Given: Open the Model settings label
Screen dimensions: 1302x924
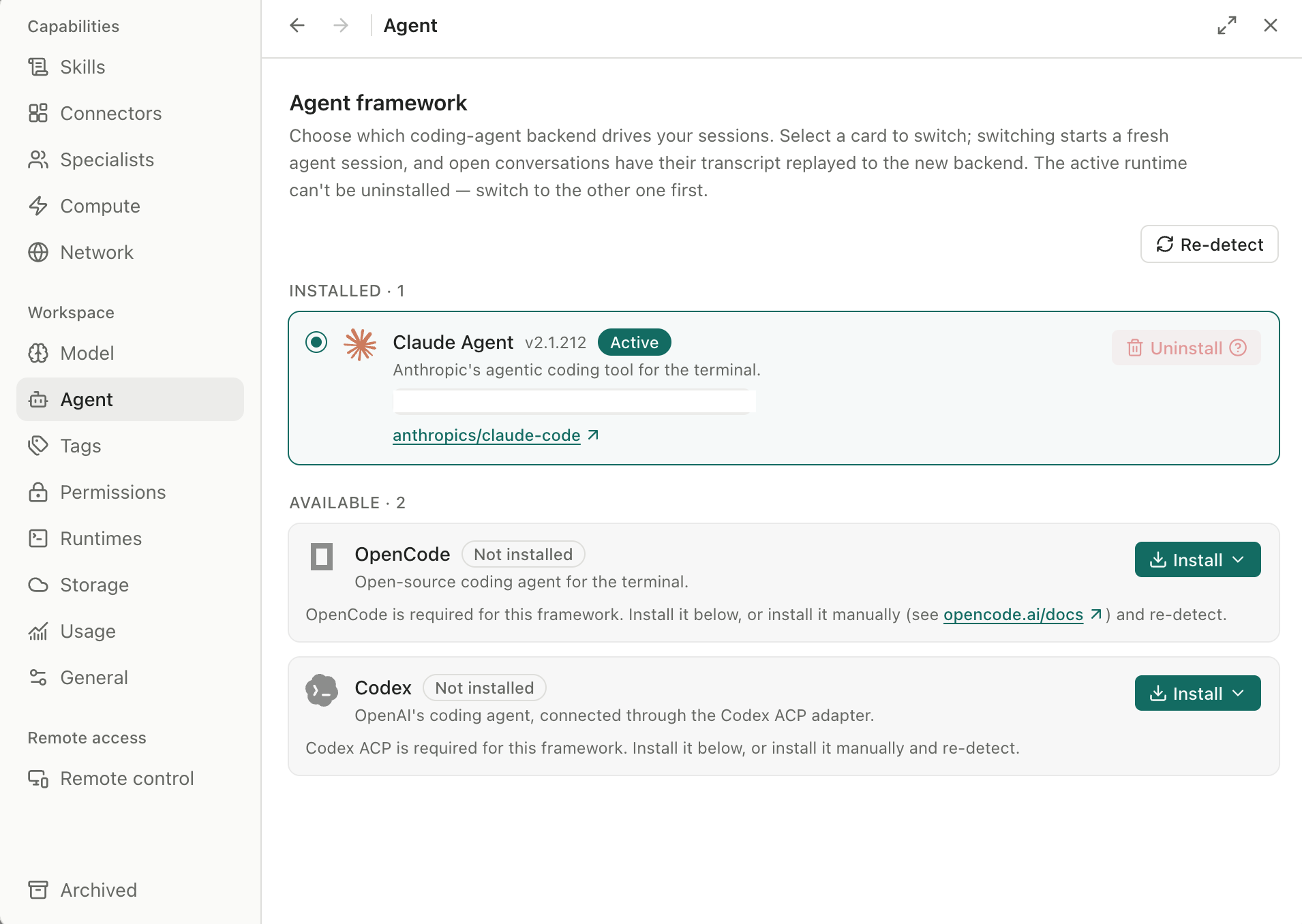Looking at the screenshot, I should (x=87, y=353).
